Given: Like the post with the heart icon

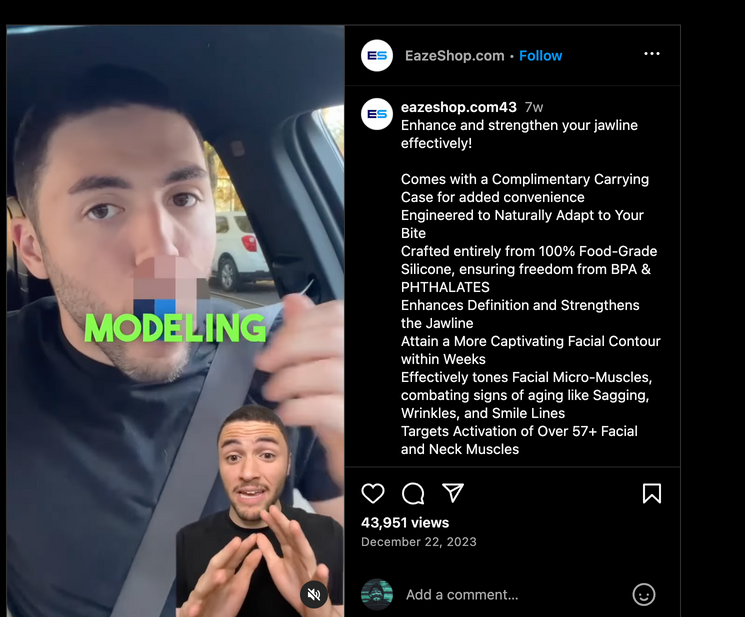Looking at the screenshot, I should (373, 494).
